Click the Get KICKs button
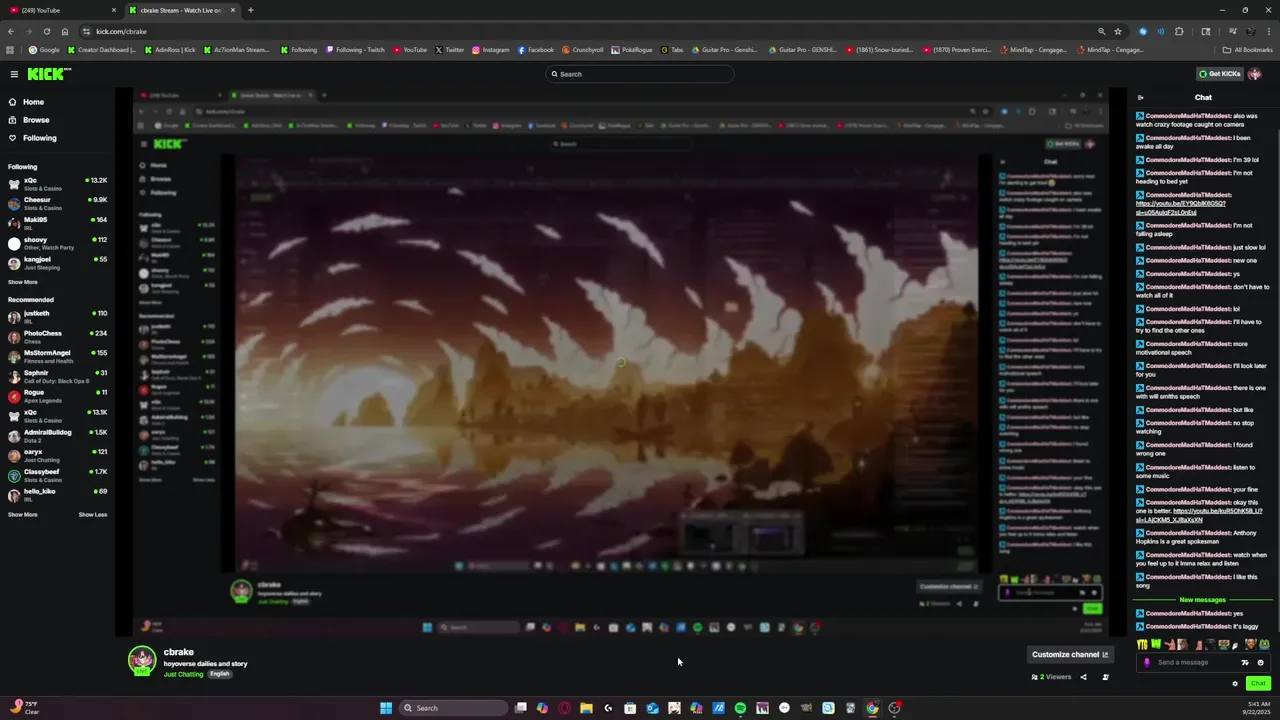Viewport: 1280px width, 720px height. coord(1220,74)
